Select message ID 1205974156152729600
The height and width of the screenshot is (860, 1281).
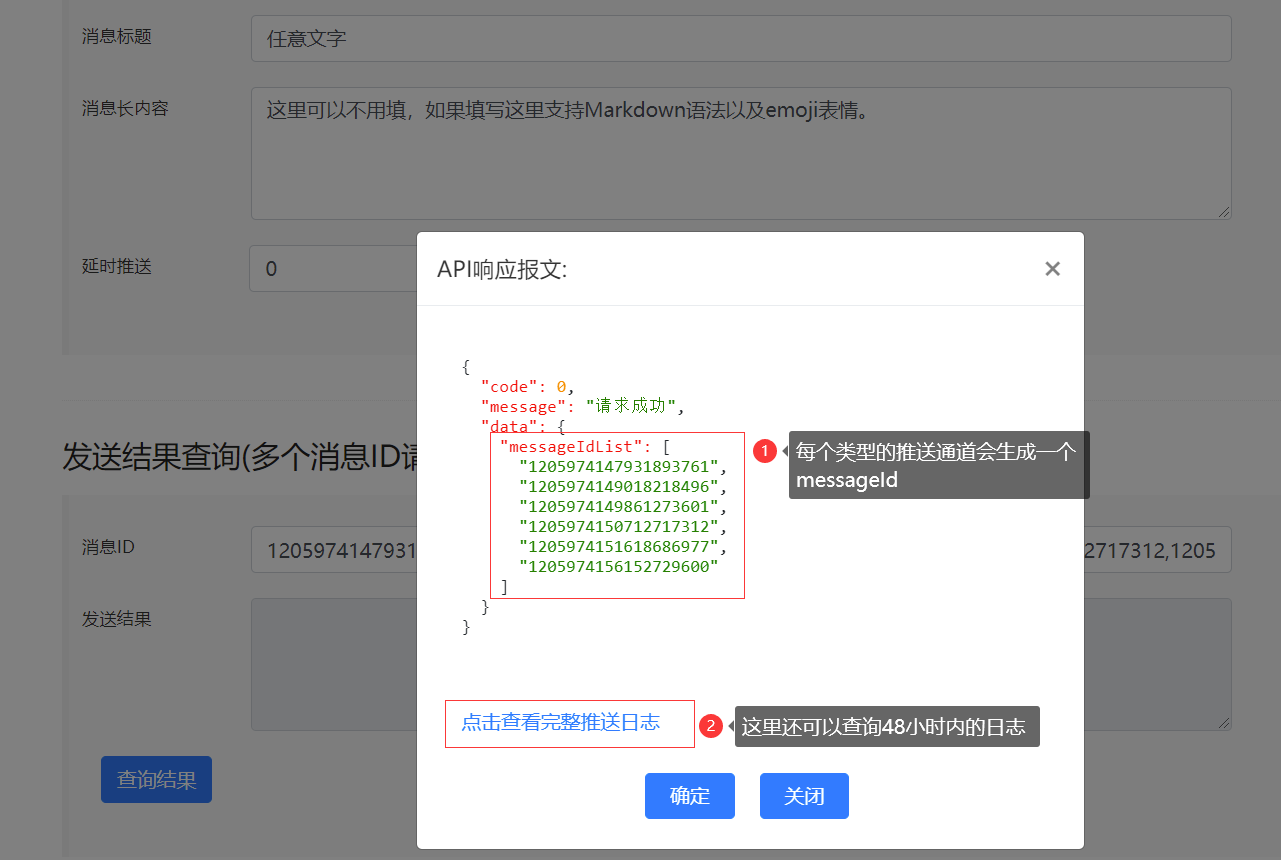tap(619, 566)
